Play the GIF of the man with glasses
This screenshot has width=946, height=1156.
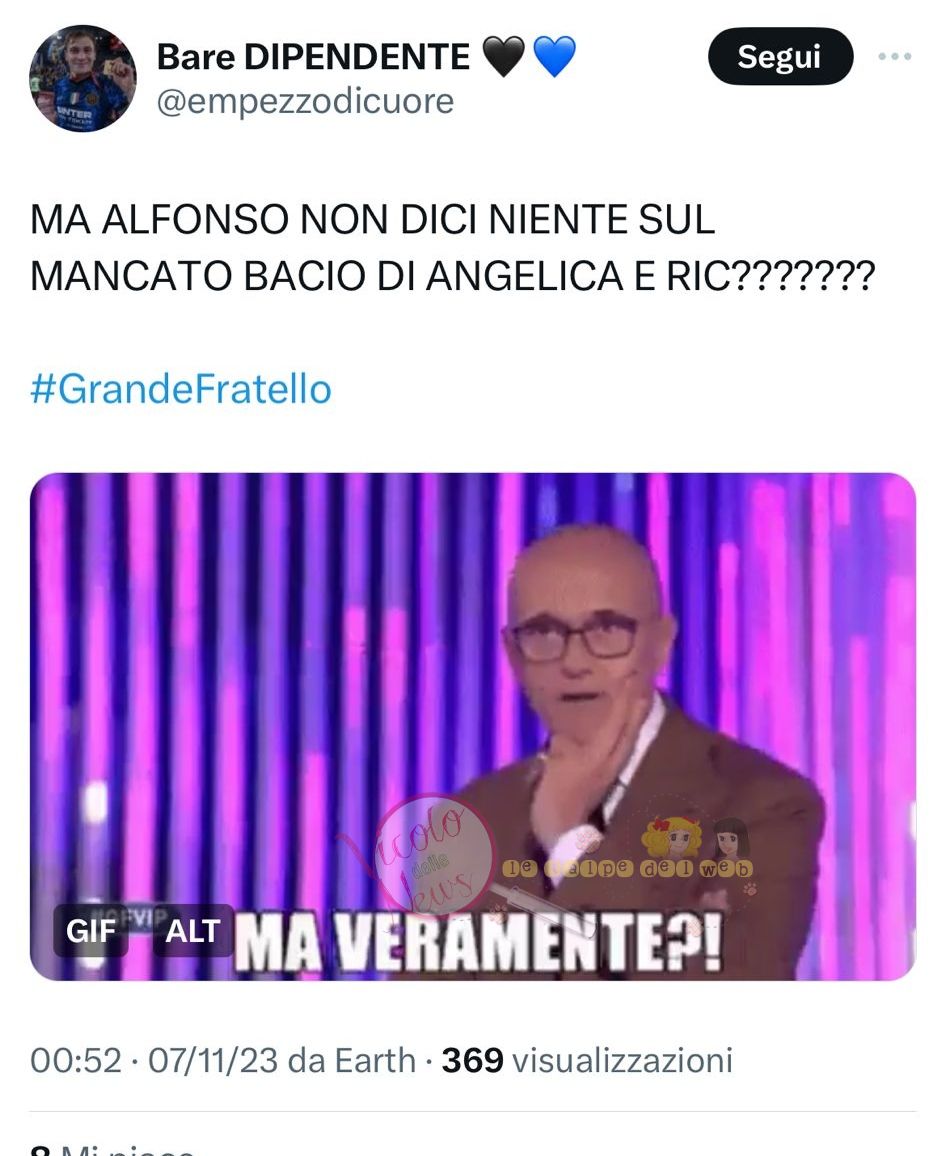pos(473,726)
